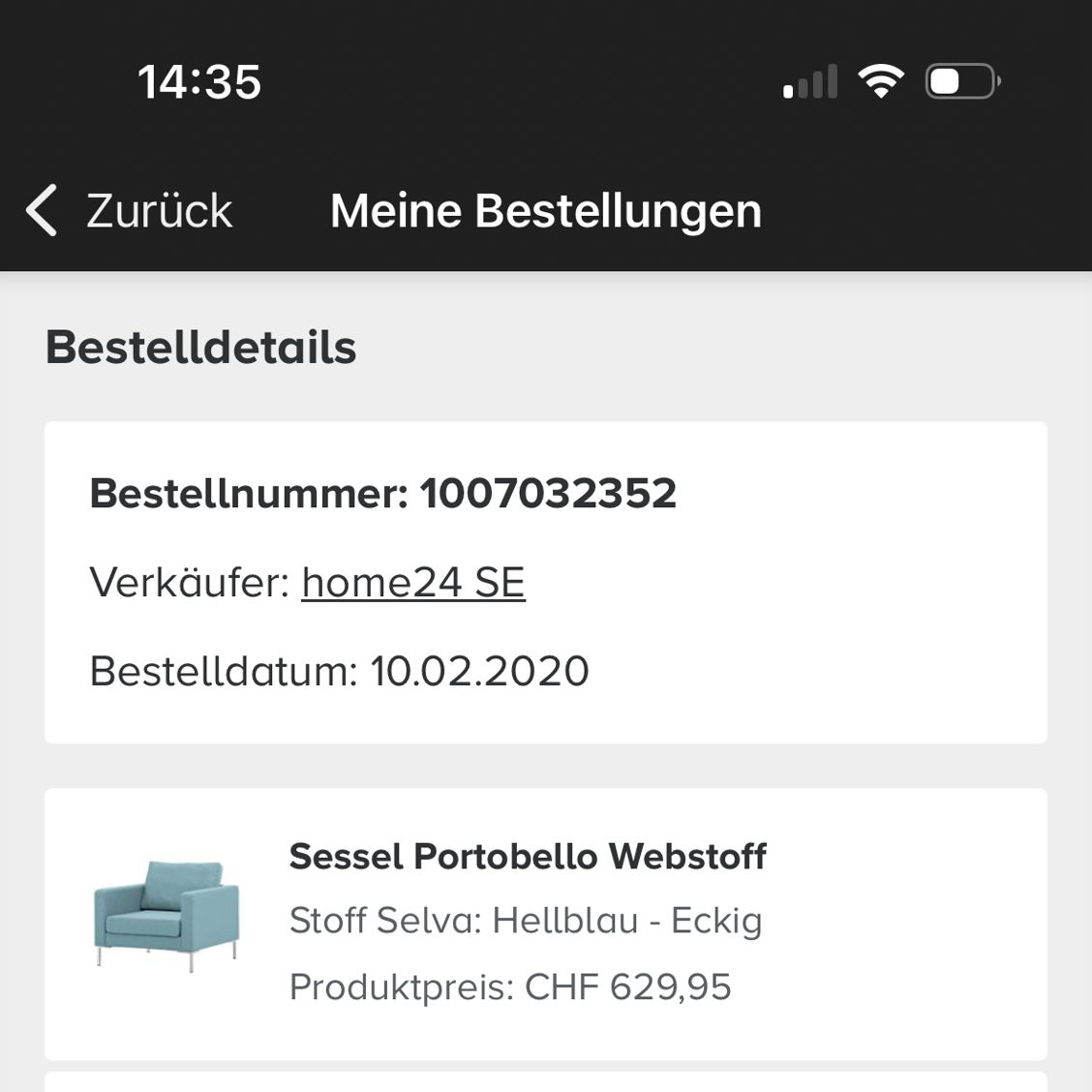The height and width of the screenshot is (1092, 1092).
Task: Tap the Bestellnummer 1007032352 text
Action: click(383, 493)
